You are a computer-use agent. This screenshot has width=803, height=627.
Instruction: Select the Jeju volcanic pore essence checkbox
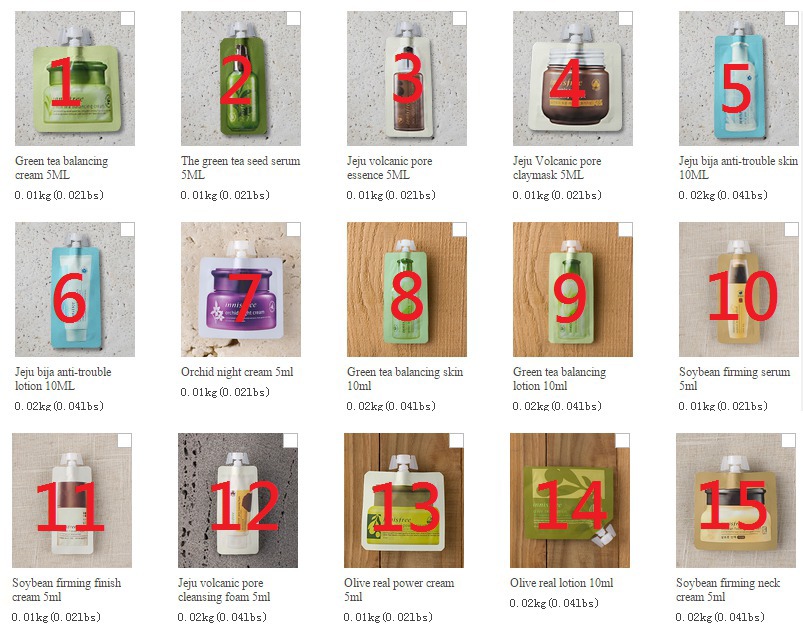tap(459, 18)
